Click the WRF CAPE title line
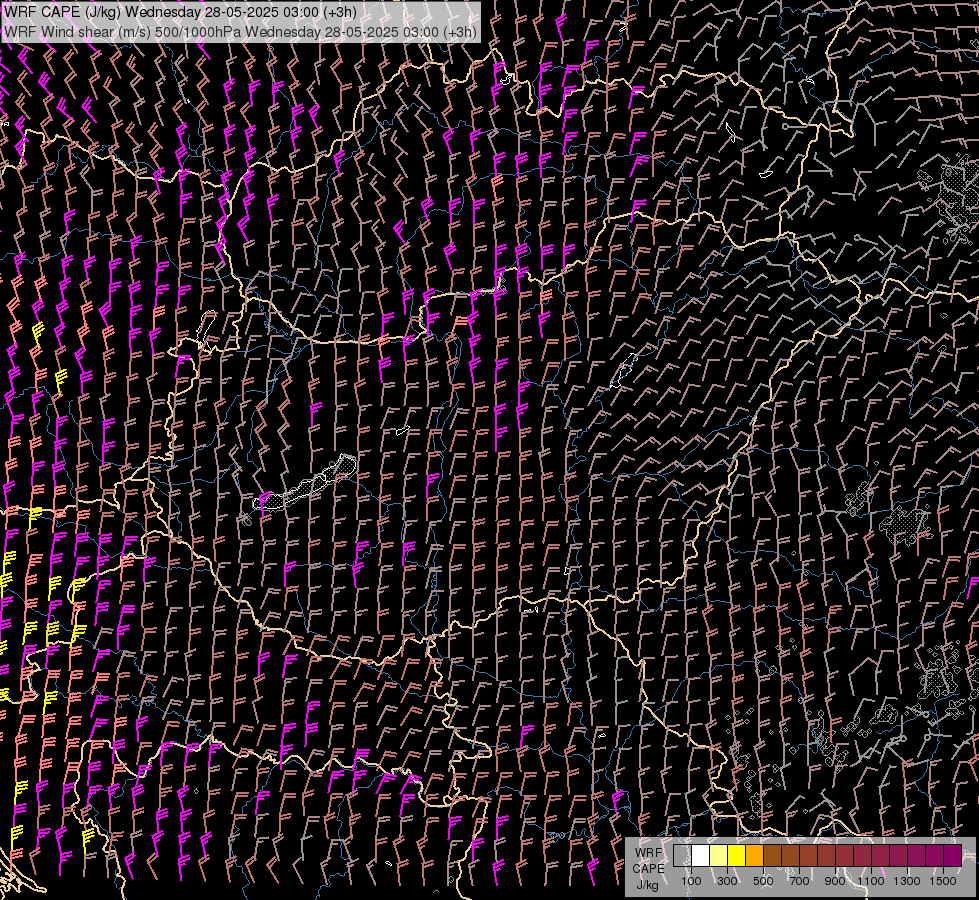The width and height of the screenshot is (979, 900). (180, 12)
